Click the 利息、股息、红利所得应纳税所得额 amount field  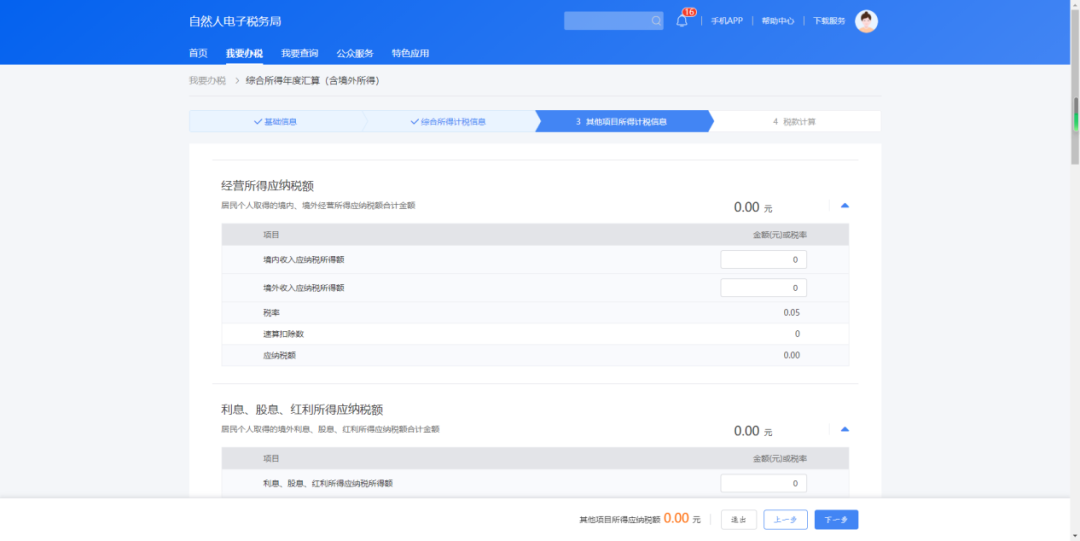tap(763, 483)
